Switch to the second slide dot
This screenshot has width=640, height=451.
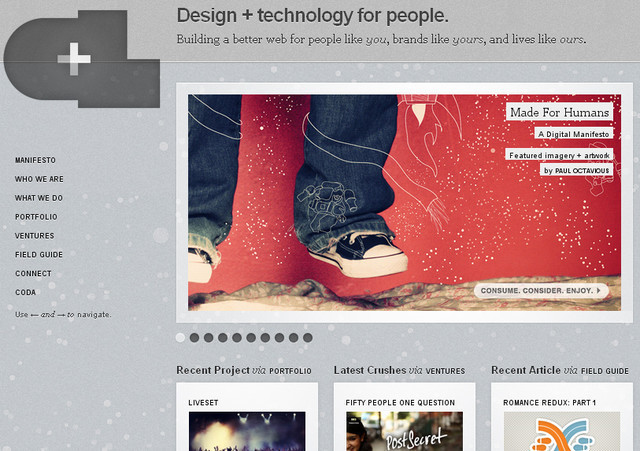[194, 338]
